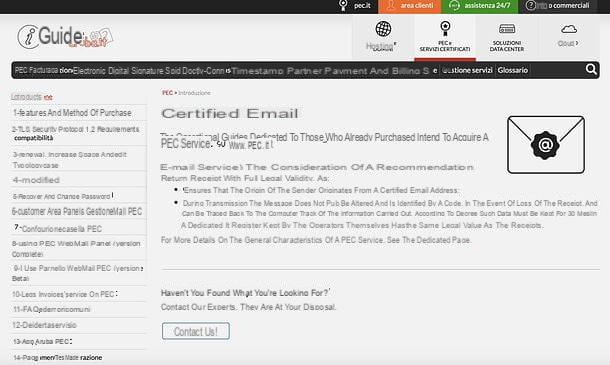Open sidebar item 3-renewal, Increase Space
The image size is (610, 365).
70,160
